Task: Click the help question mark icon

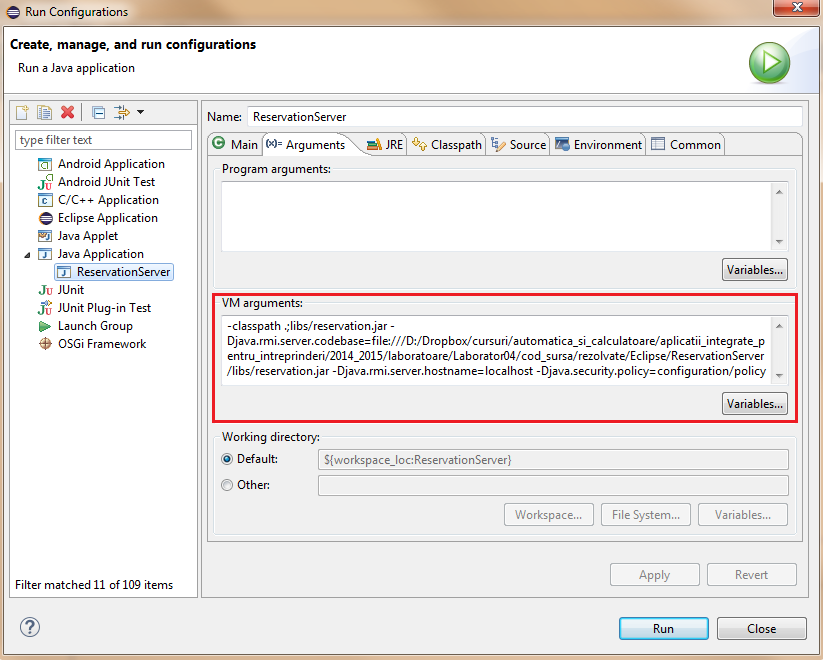Action: pos(30,627)
